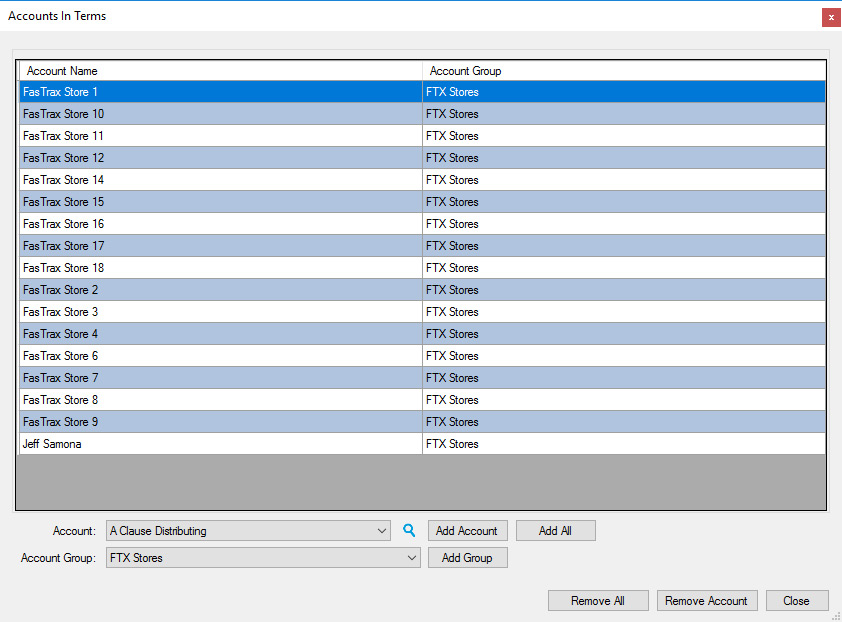Click the Remove Account button
Screen dimensions: 842x622
pos(707,601)
